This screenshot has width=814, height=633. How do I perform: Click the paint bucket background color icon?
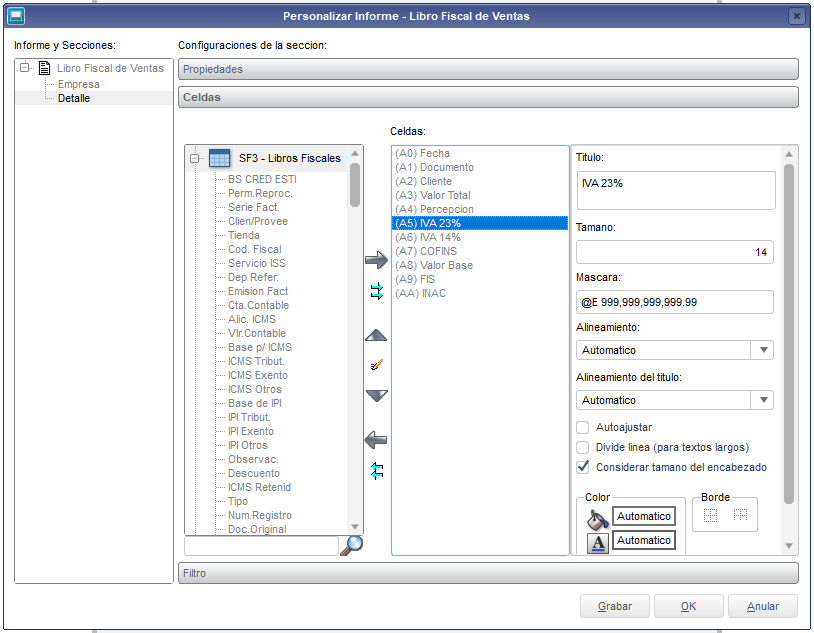(598, 518)
